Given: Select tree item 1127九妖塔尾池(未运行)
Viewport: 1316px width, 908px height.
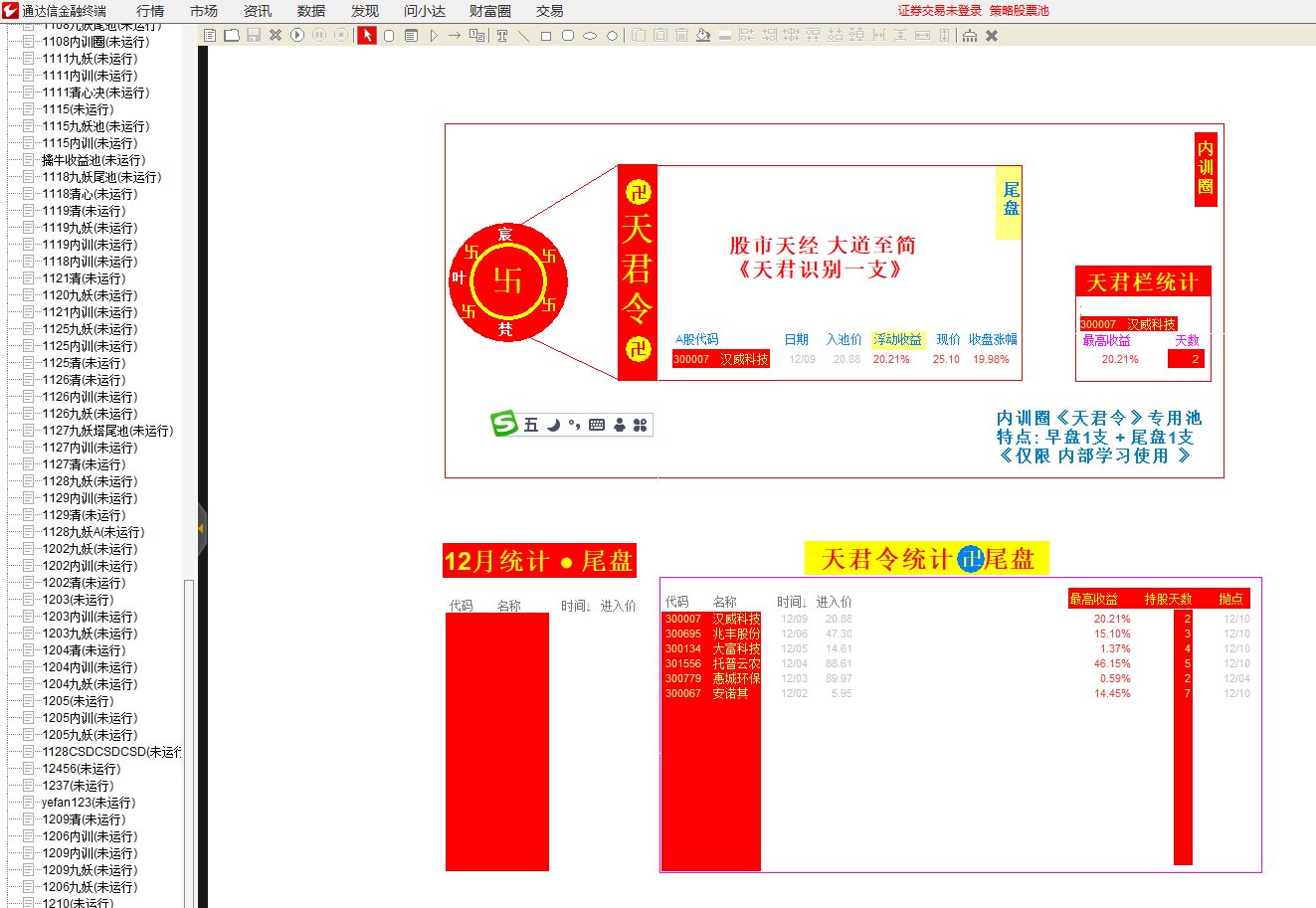Looking at the screenshot, I should point(107,431).
